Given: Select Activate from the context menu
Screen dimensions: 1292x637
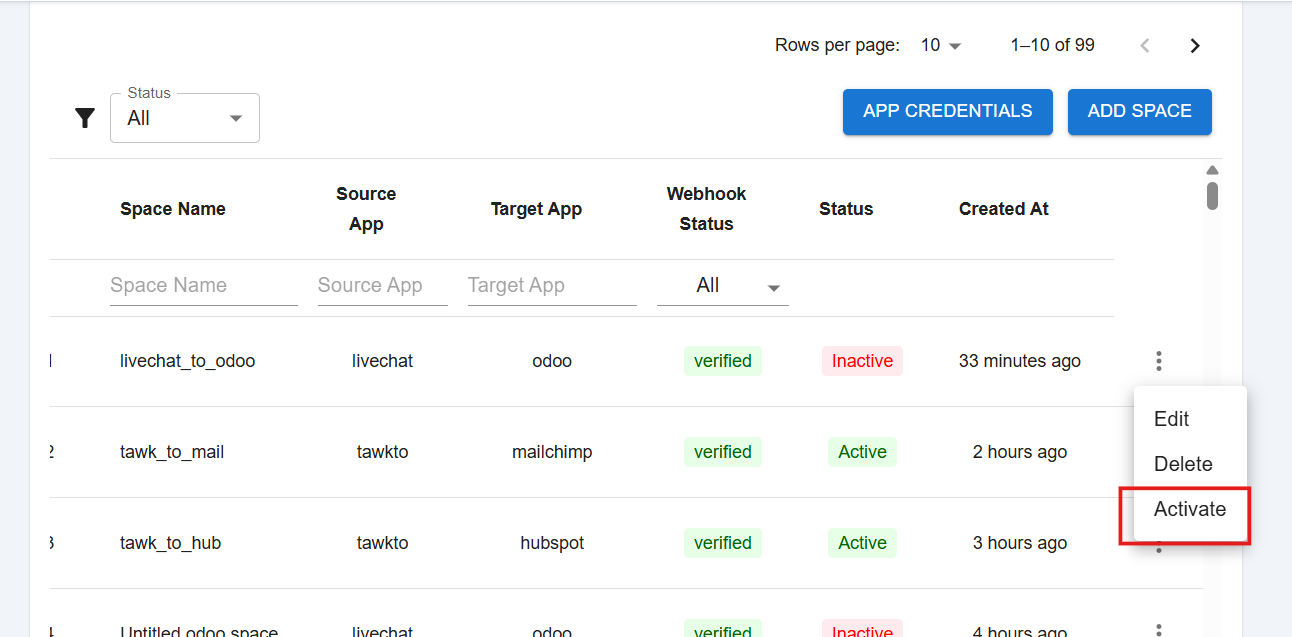Looking at the screenshot, I should click(x=1190, y=509).
